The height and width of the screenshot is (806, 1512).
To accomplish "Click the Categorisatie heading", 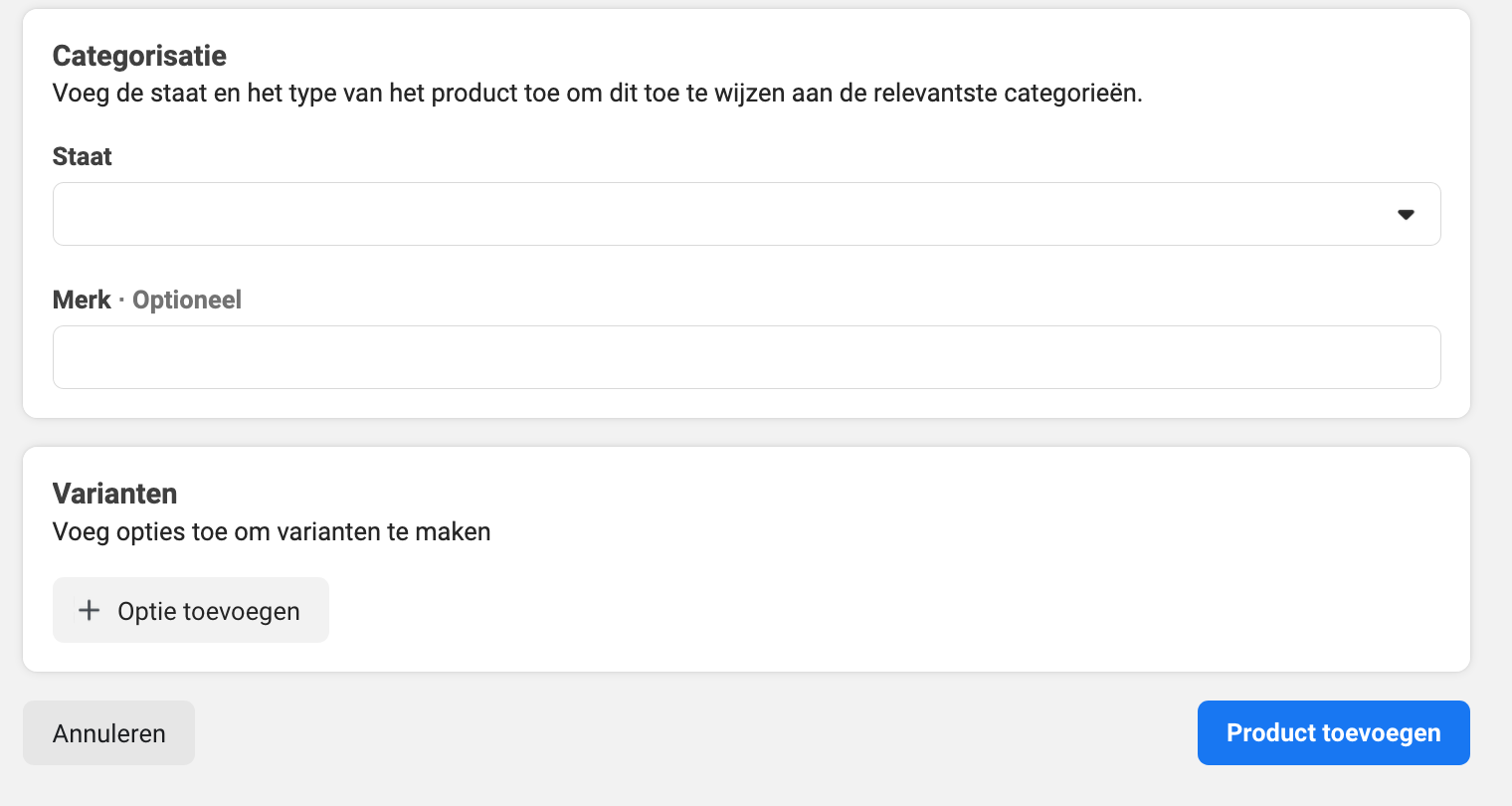I will click(x=139, y=56).
